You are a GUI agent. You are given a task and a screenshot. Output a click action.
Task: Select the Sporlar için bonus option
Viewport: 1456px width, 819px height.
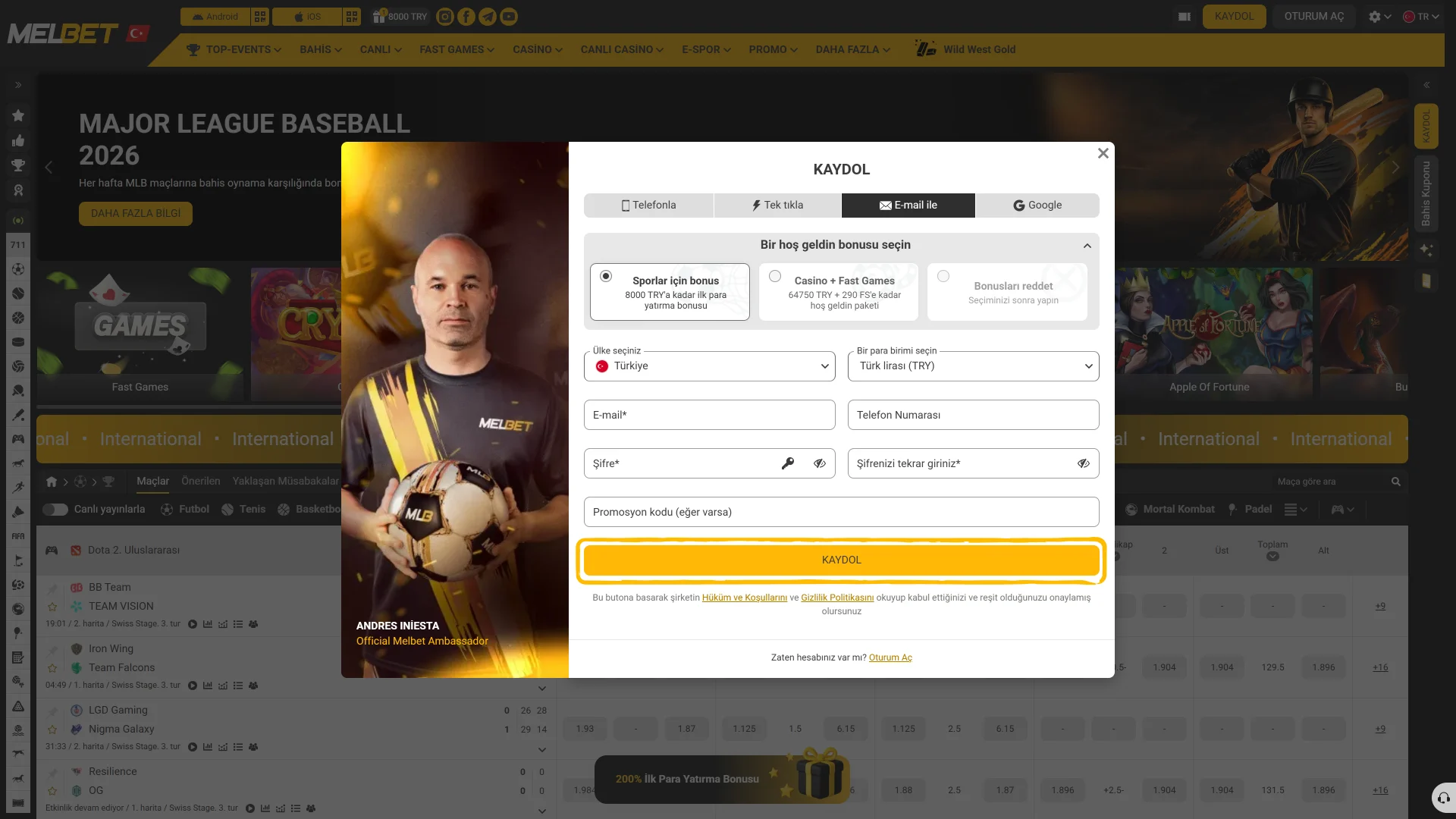pos(670,292)
